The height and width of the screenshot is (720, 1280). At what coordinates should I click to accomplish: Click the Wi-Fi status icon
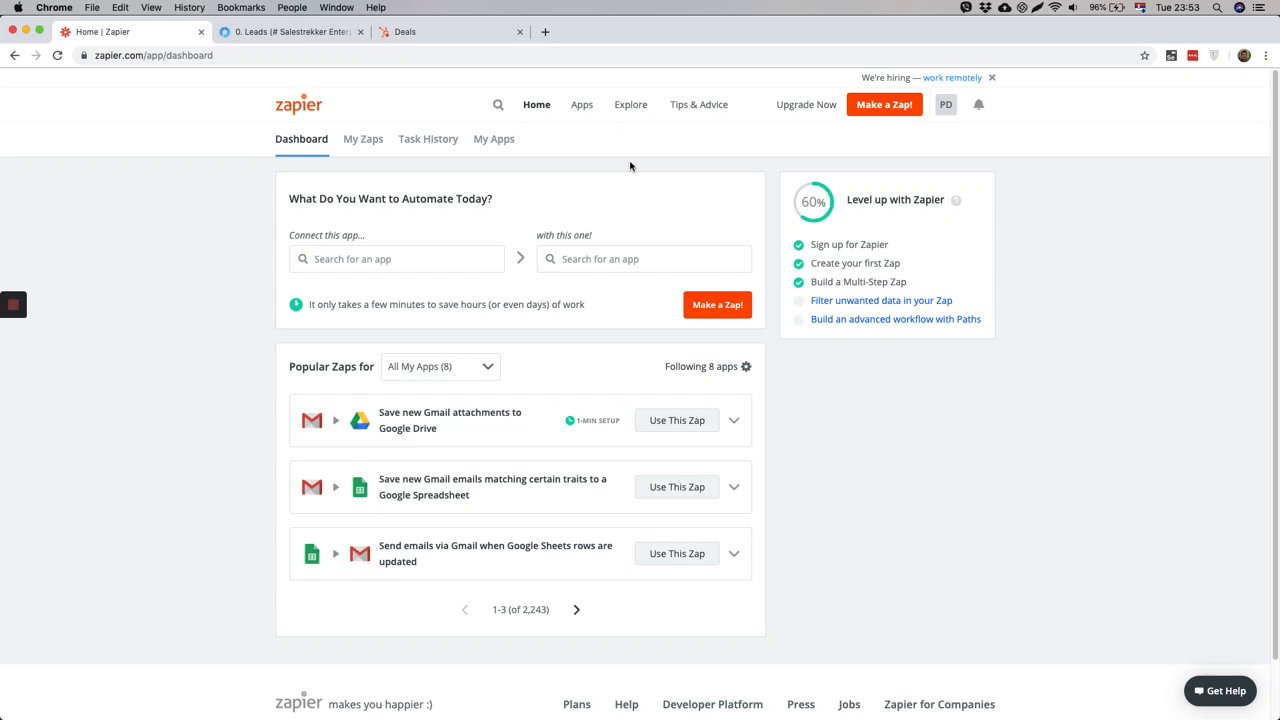(x=1054, y=7)
